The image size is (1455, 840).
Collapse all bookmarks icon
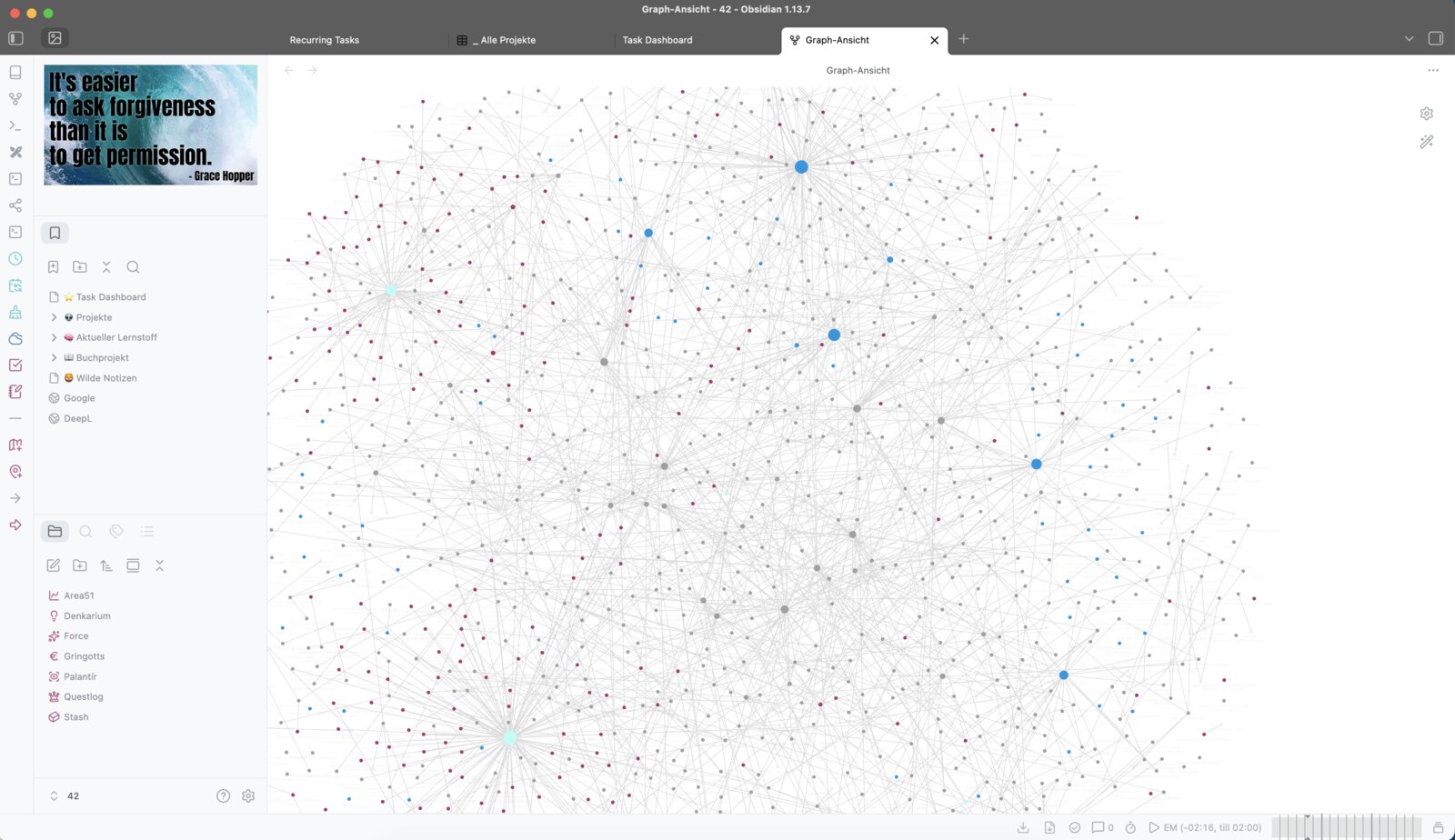coord(106,266)
